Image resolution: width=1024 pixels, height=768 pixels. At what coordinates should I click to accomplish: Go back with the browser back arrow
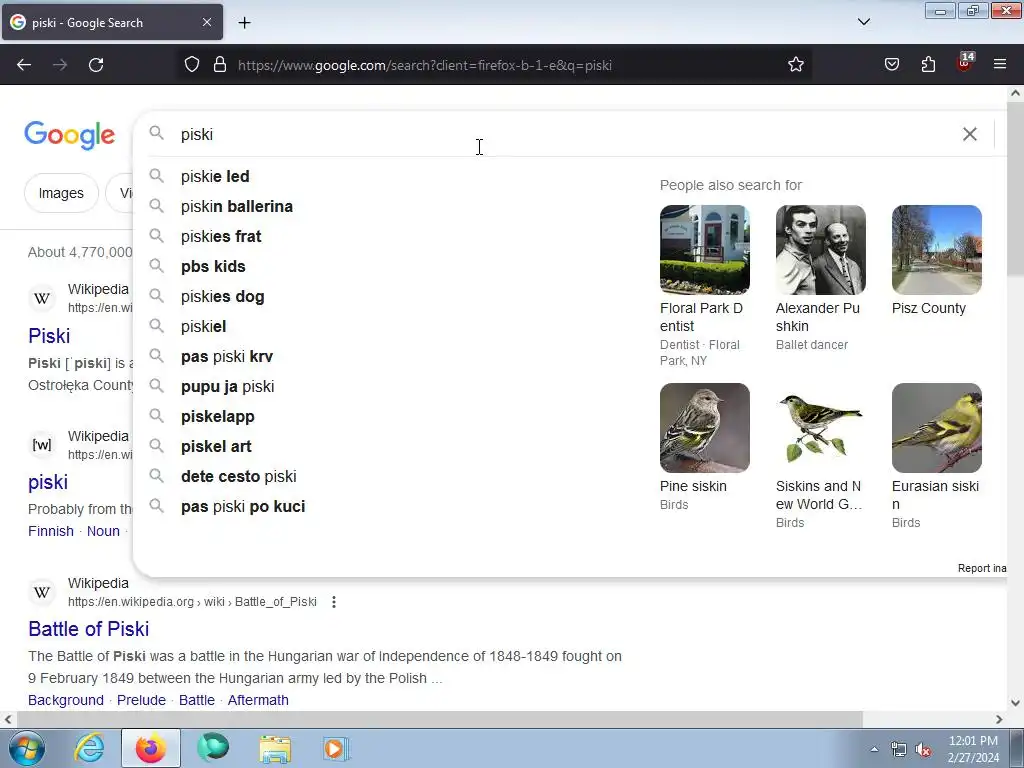point(24,65)
